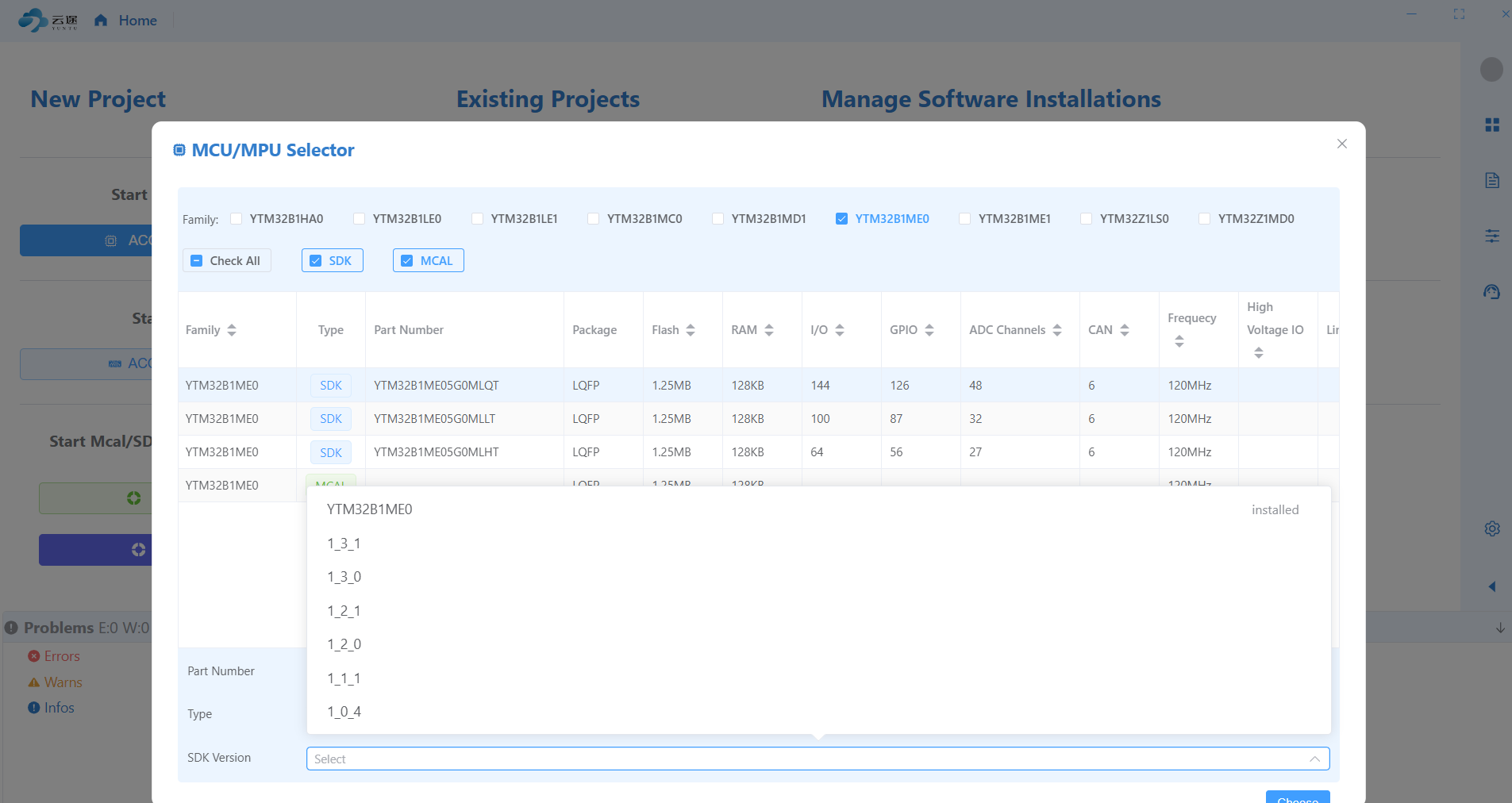Toggle the YTM32B1HA0 family checkbox

pyautogui.click(x=236, y=218)
